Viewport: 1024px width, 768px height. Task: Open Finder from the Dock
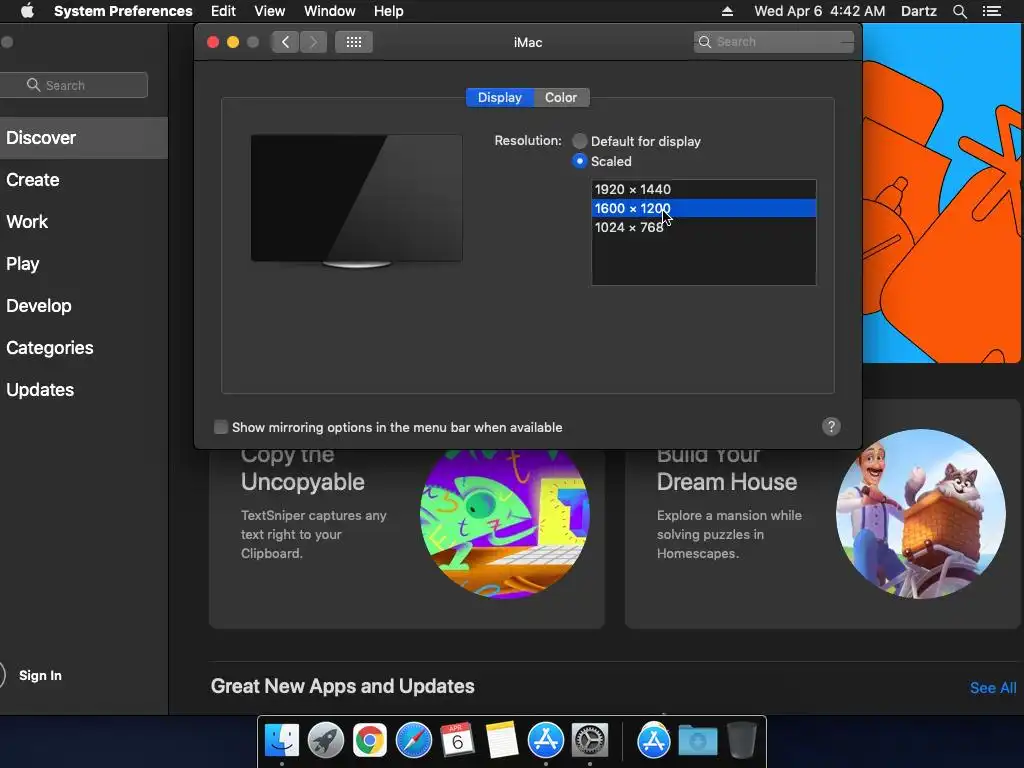click(281, 741)
